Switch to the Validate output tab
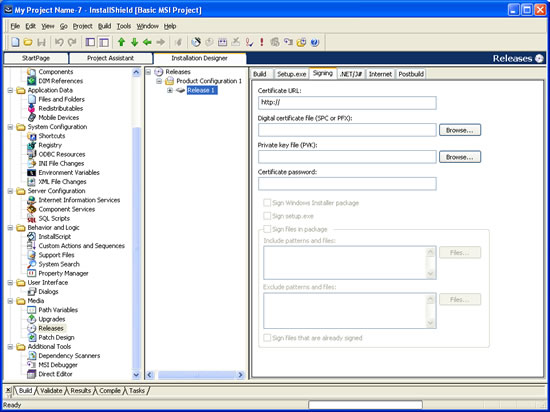550x412 pixels. 51,391
